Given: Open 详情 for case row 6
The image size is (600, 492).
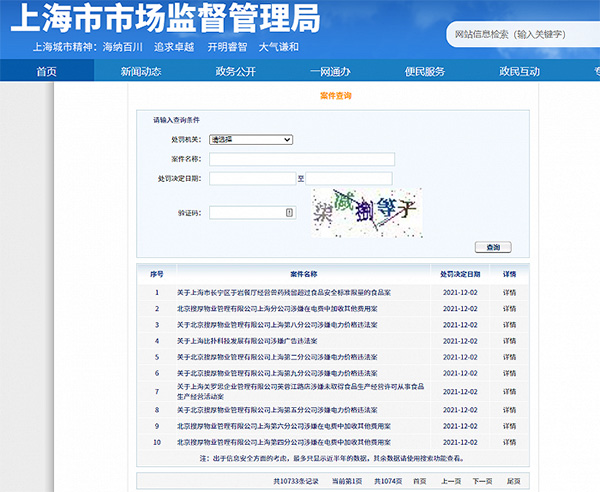Looking at the screenshot, I should (x=509, y=373).
